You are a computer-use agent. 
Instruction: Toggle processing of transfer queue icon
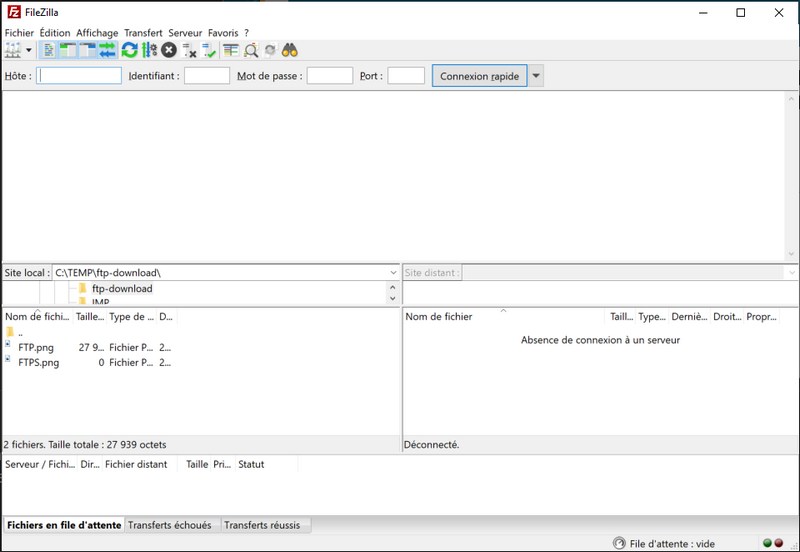[150, 50]
